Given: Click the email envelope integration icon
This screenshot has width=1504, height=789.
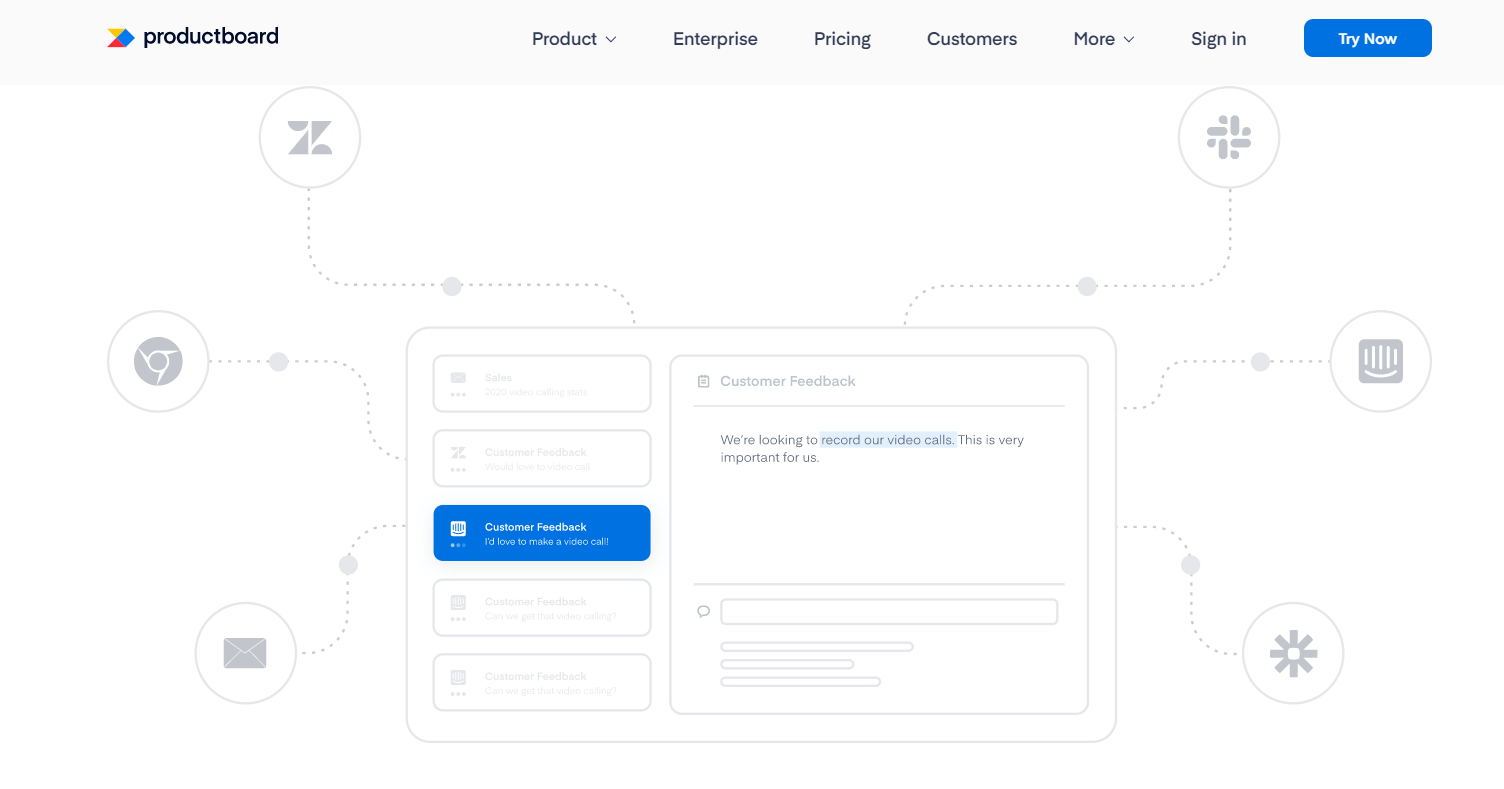Looking at the screenshot, I should click(x=246, y=653).
